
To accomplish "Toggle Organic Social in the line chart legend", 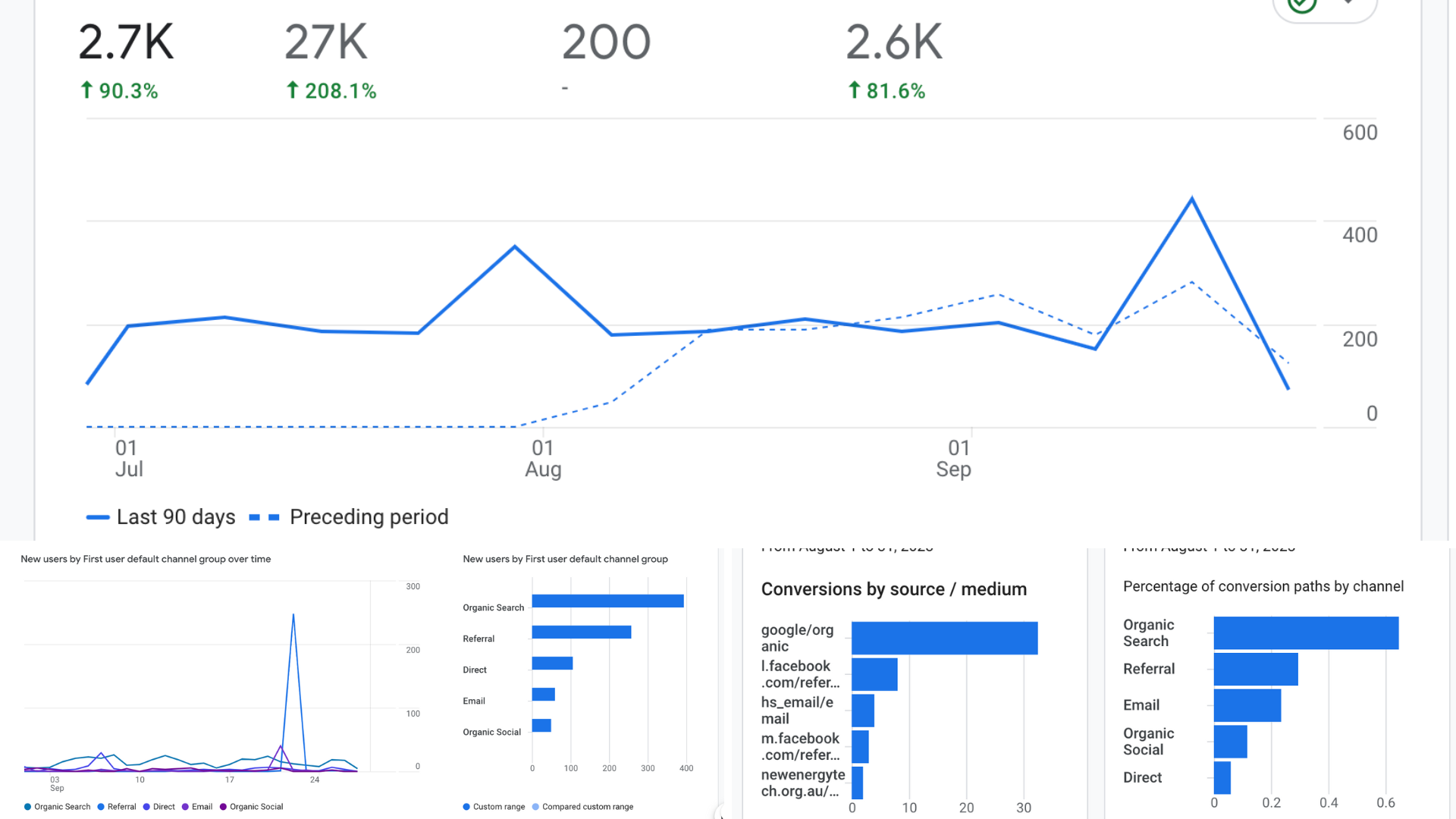I will coord(251,807).
